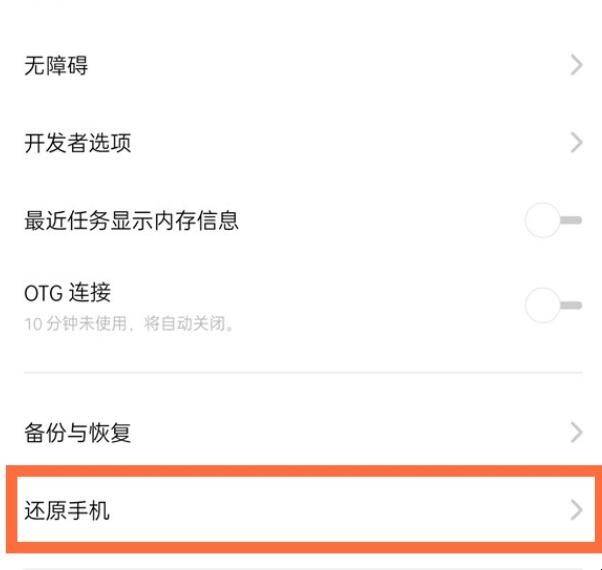Tap empty space right of the OTG subtitle

click(380, 325)
